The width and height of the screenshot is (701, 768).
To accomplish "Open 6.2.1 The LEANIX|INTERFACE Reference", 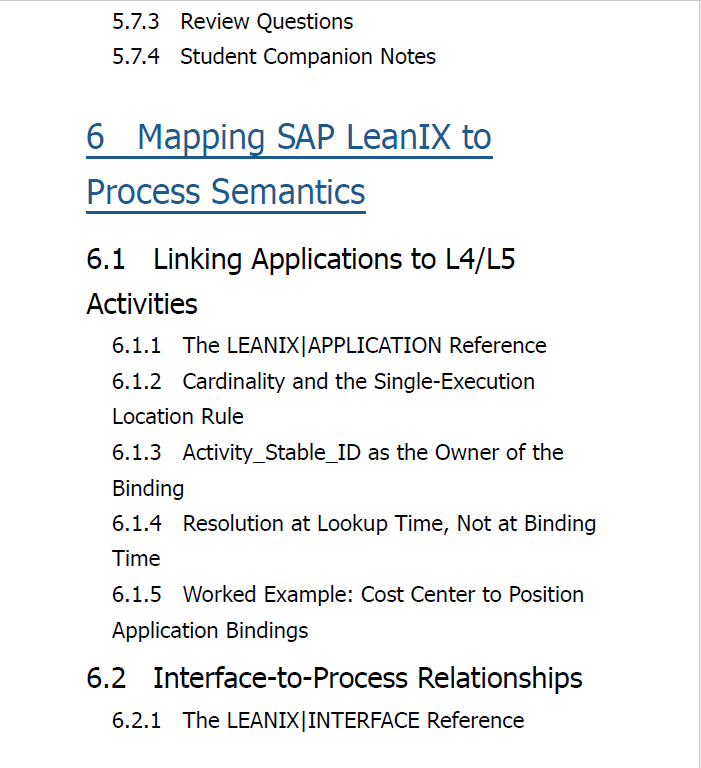I will click(x=318, y=721).
